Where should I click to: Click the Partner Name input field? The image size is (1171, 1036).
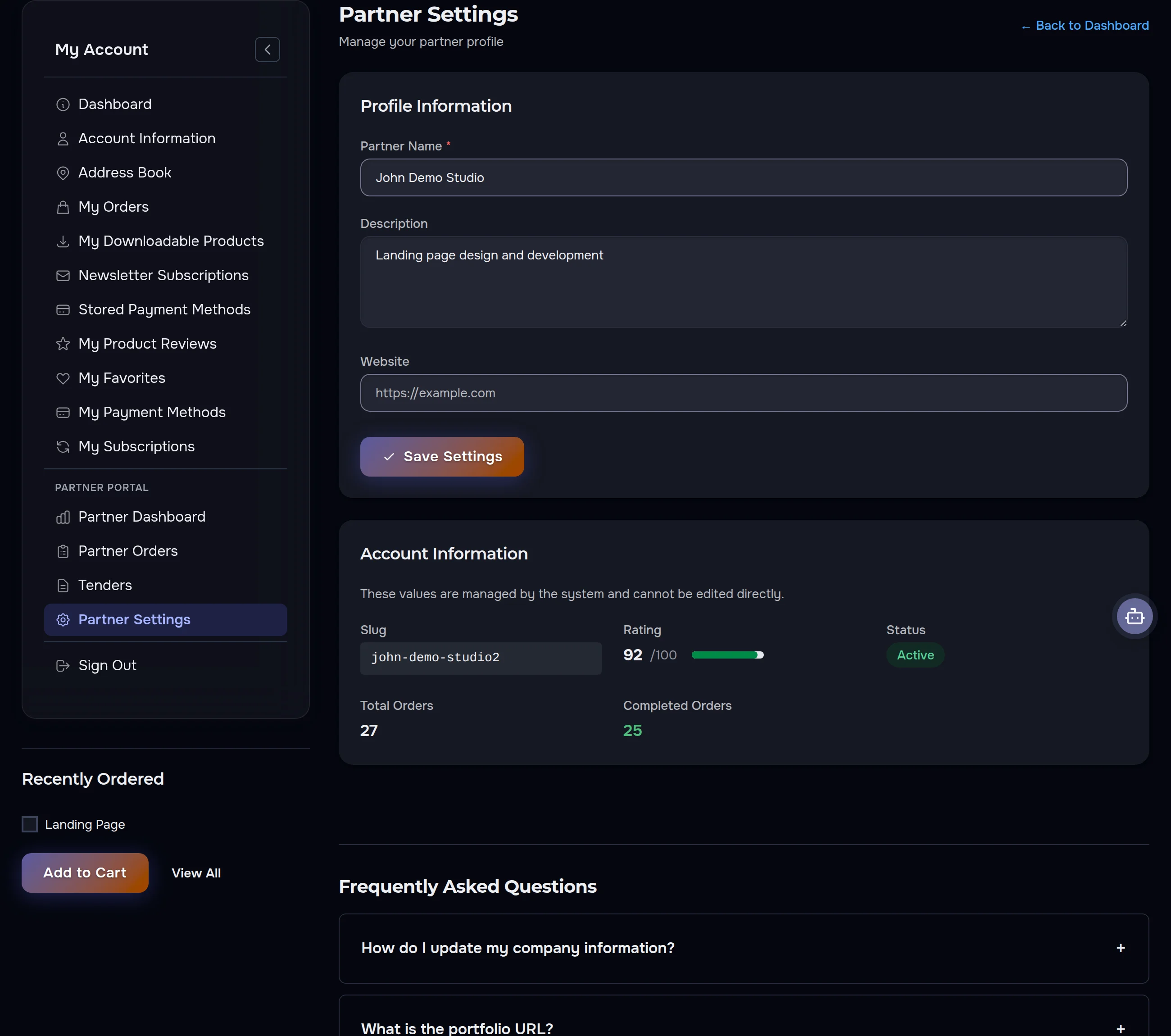tap(744, 177)
